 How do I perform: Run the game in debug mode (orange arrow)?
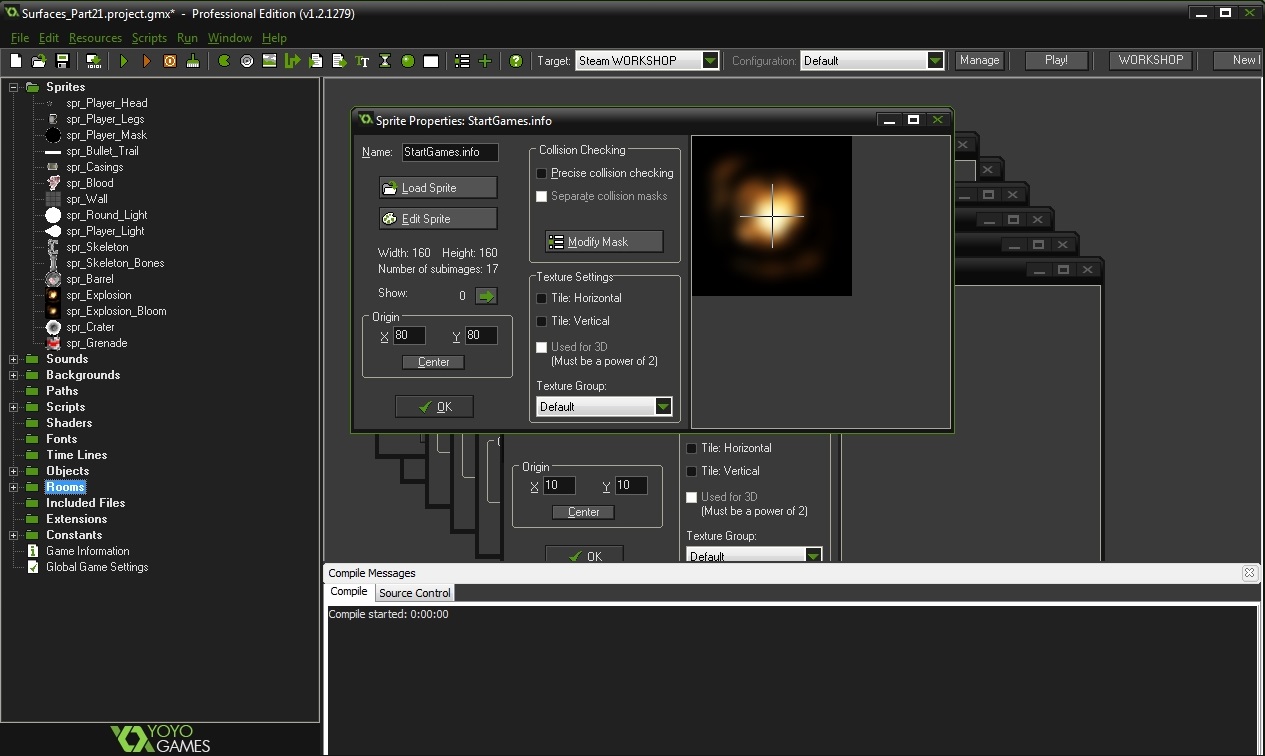pos(147,61)
